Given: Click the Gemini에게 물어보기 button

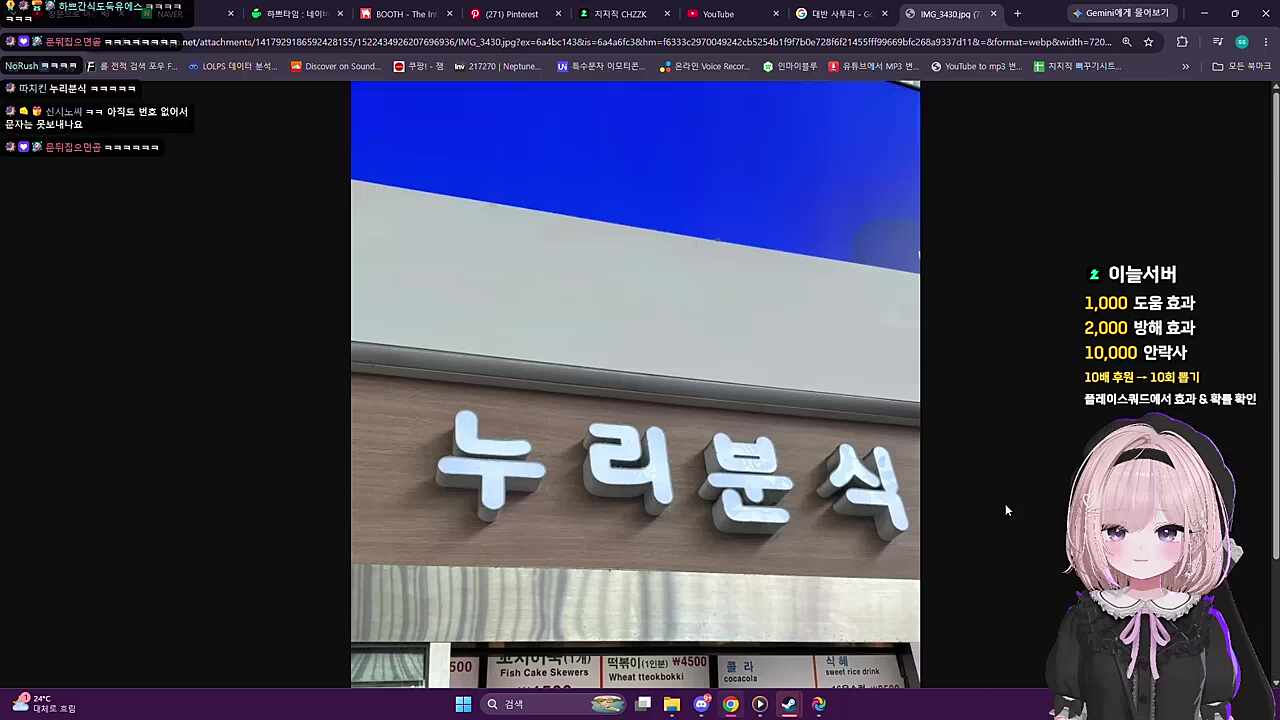Looking at the screenshot, I should pyautogui.click(x=1120, y=13).
